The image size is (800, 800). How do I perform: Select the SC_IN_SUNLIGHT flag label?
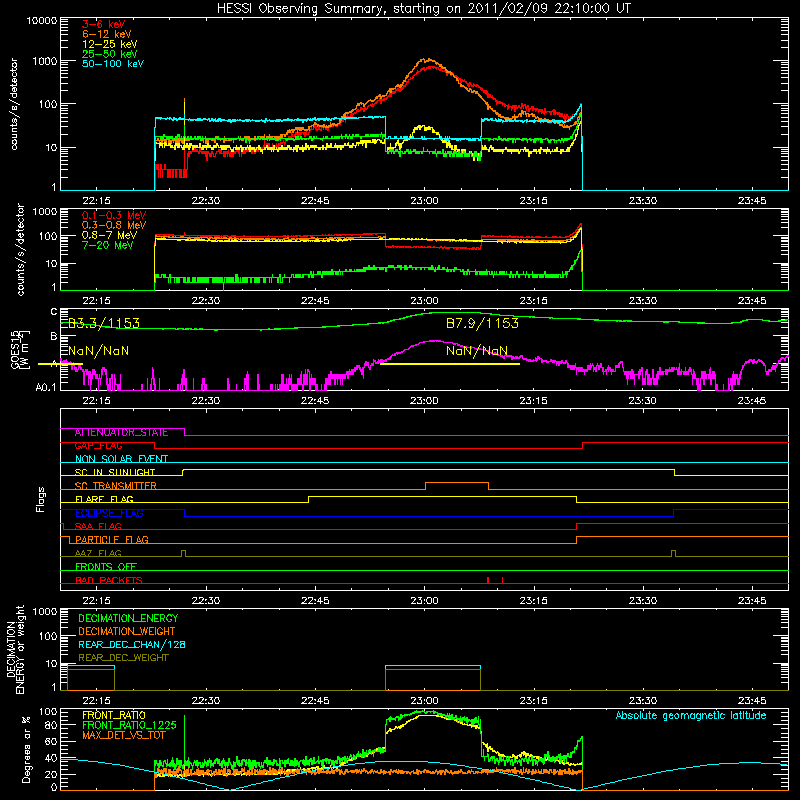[x=115, y=472]
